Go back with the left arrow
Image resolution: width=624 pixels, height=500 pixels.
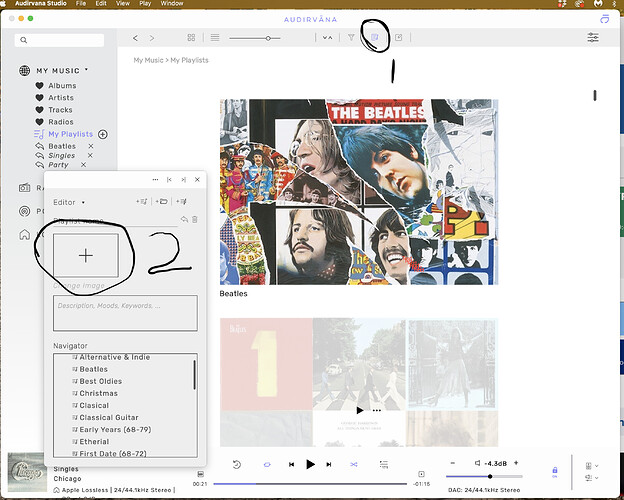135,38
